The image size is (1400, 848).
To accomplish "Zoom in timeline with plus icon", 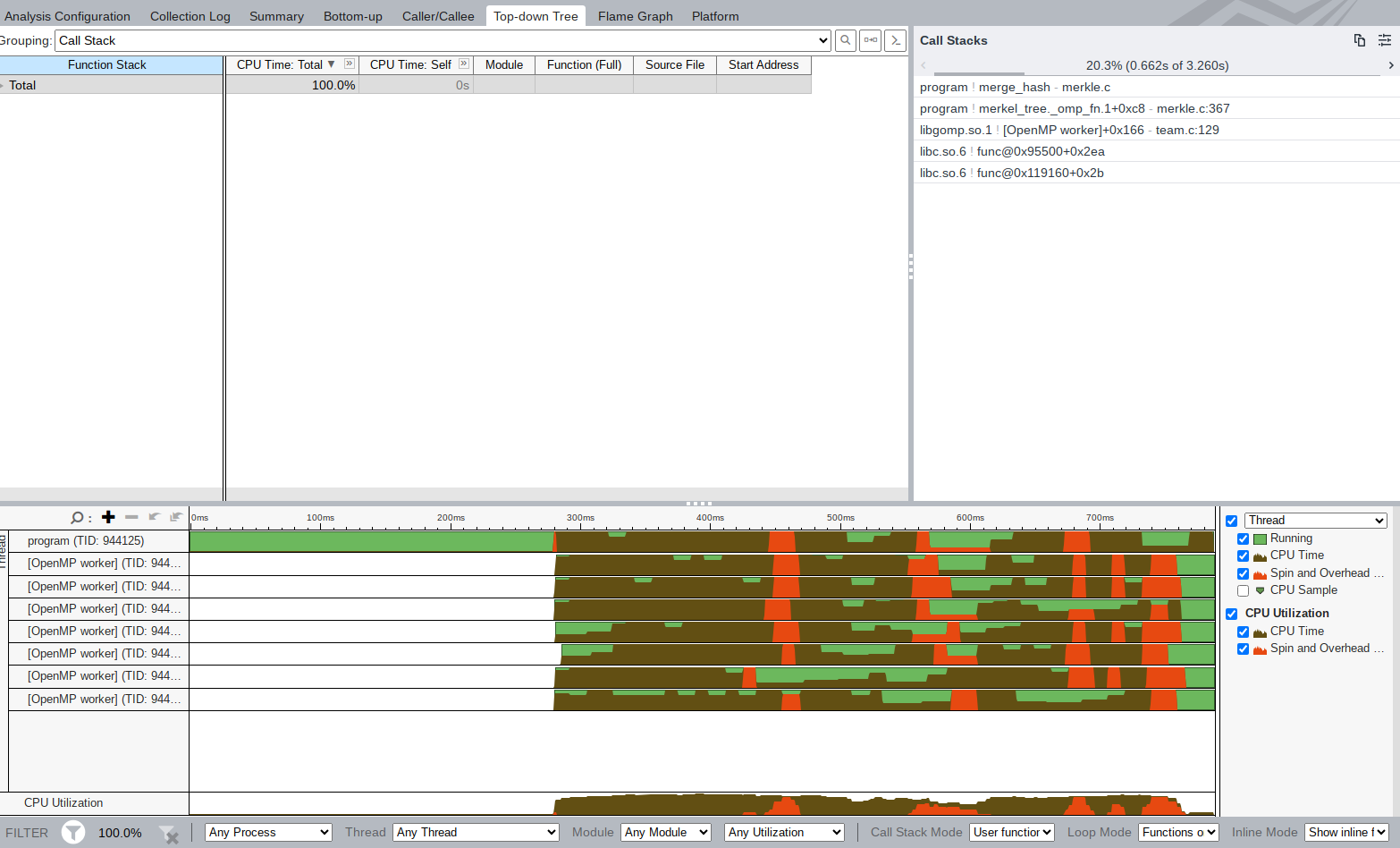I will [x=108, y=517].
